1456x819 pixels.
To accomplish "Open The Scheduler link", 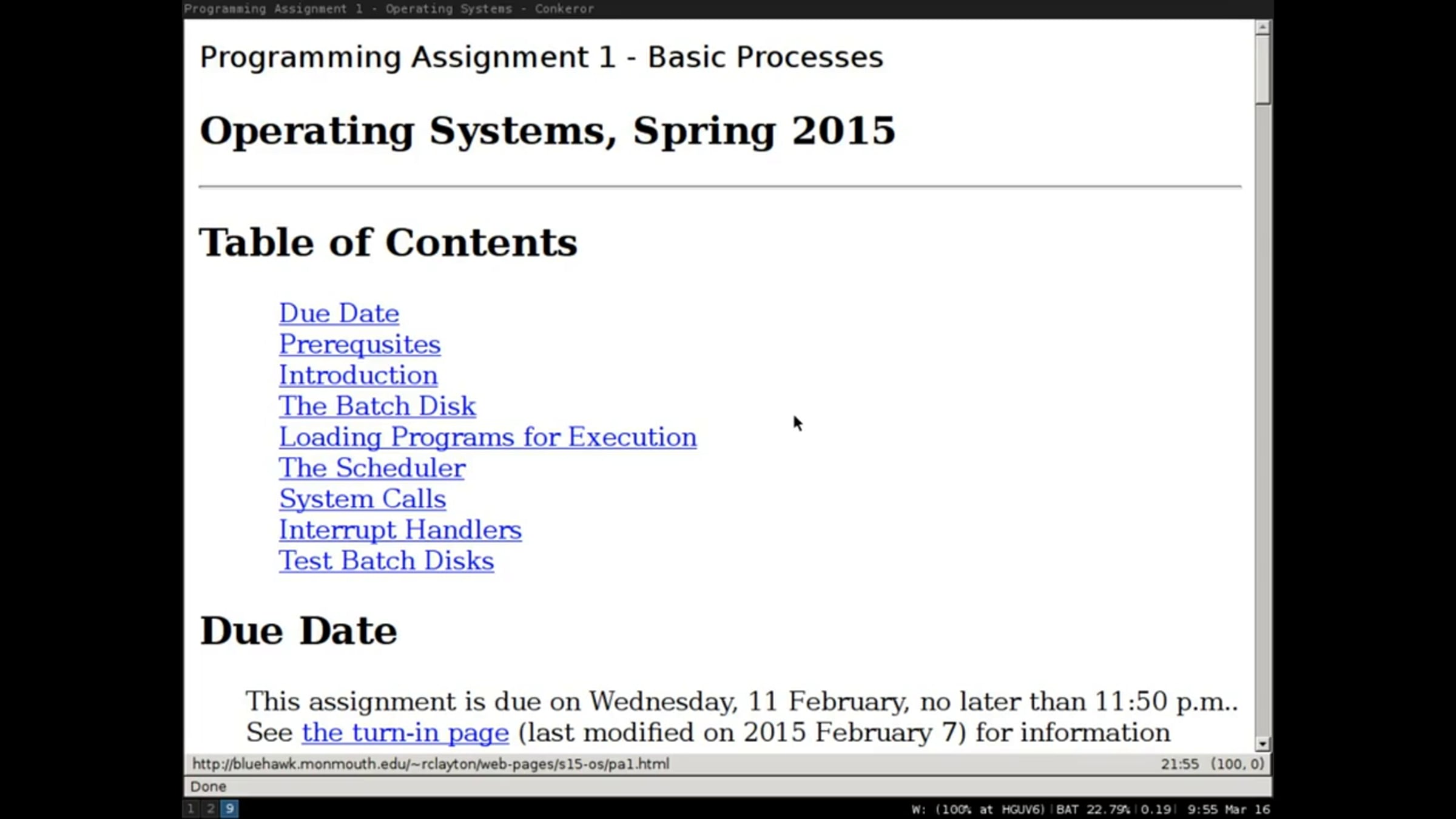I will click(372, 468).
